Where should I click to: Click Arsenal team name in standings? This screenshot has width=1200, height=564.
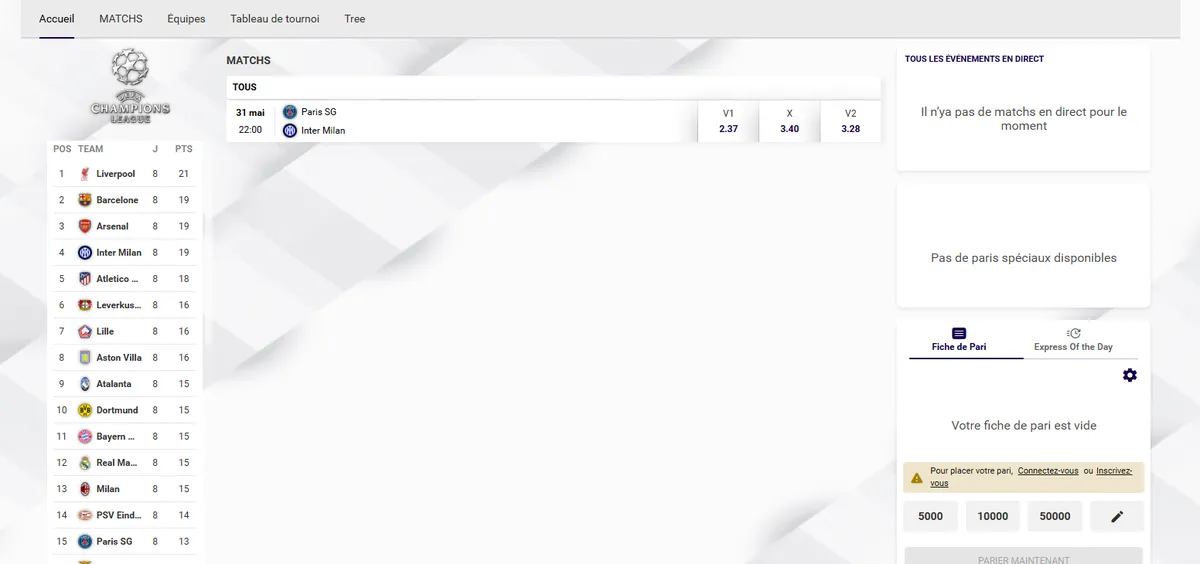[x=113, y=226]
